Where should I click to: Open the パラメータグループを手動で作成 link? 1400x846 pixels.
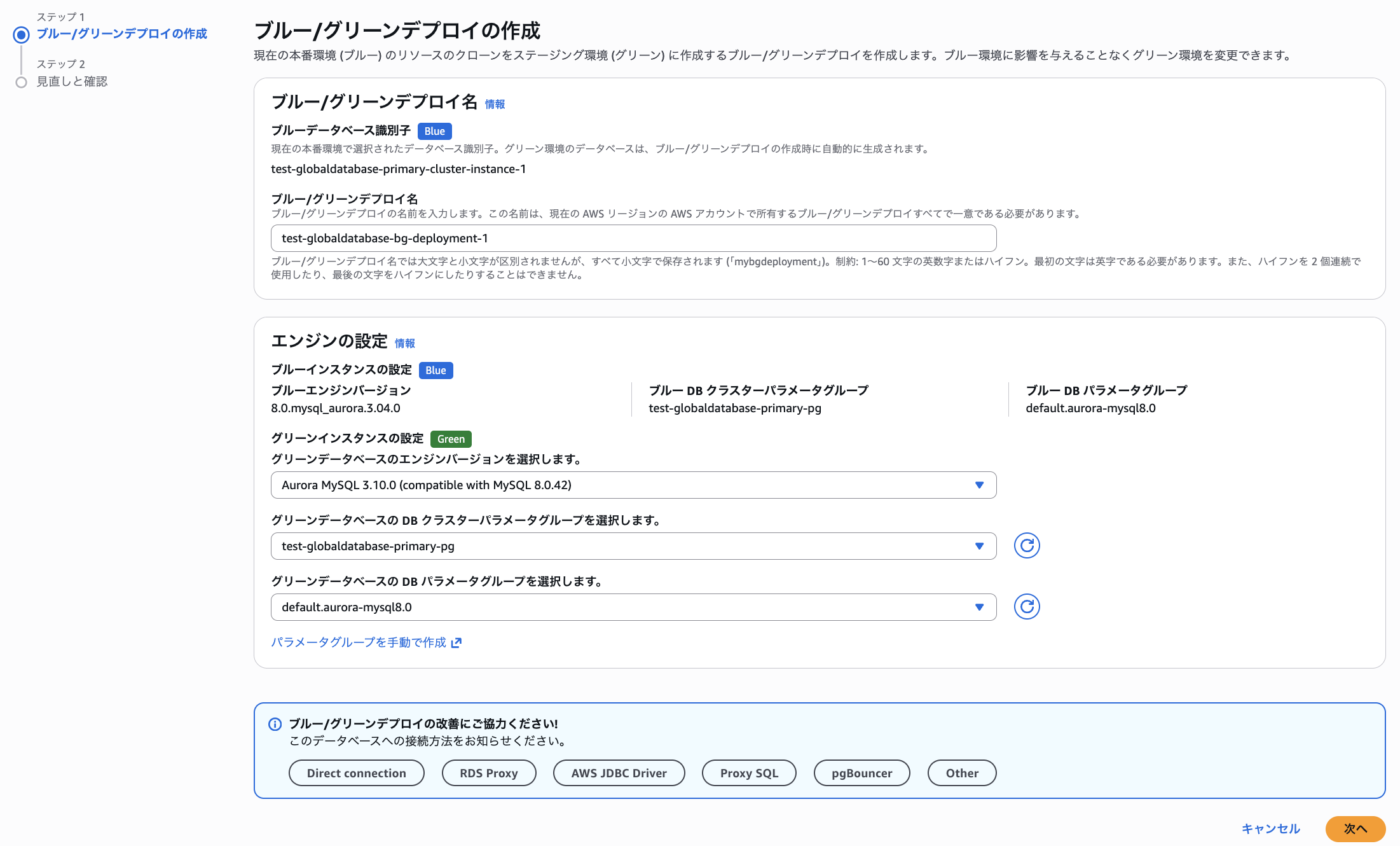pyautogui.click(x=359, y=643)
